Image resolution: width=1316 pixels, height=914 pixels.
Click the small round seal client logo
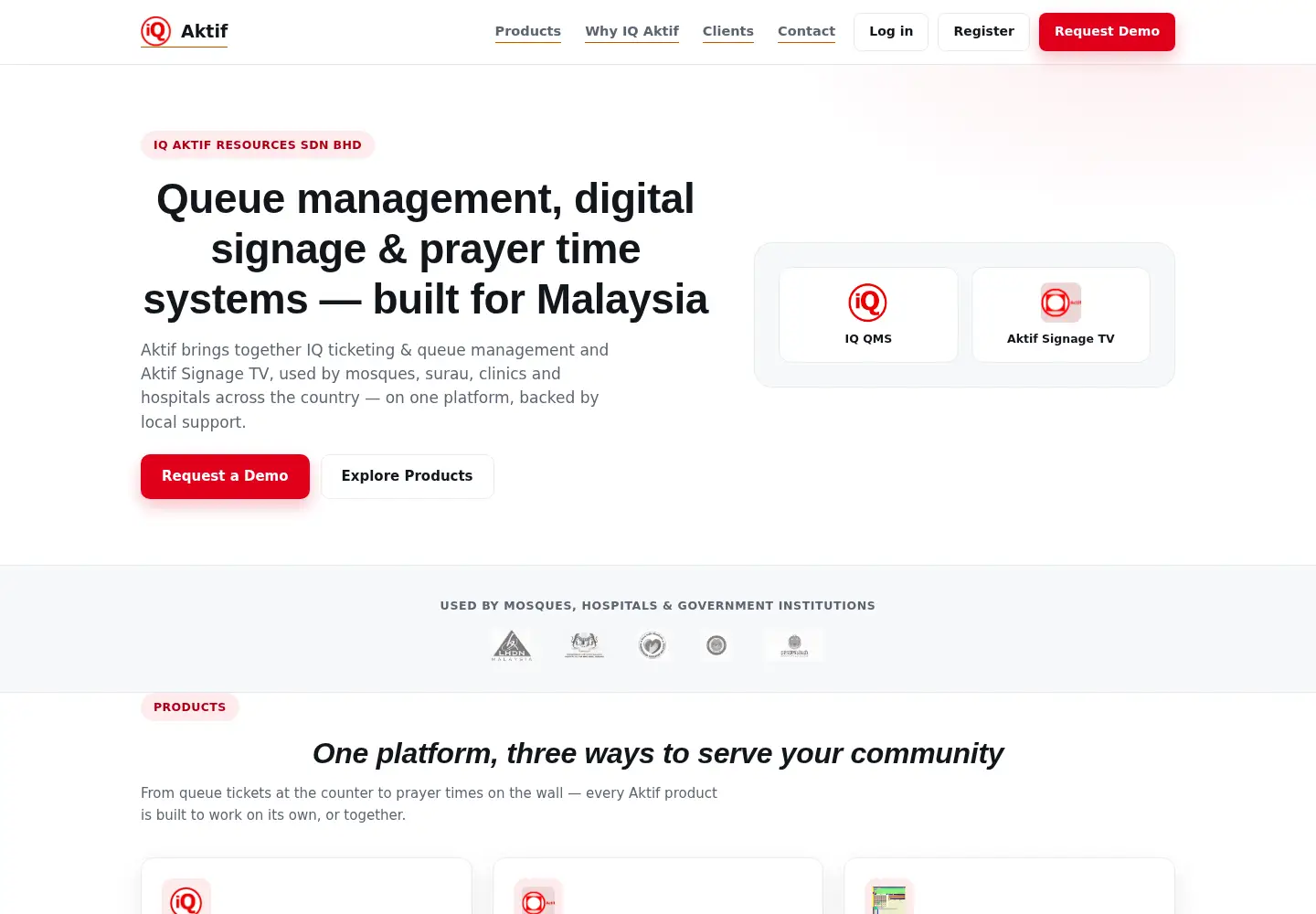[x=716, y=645]
